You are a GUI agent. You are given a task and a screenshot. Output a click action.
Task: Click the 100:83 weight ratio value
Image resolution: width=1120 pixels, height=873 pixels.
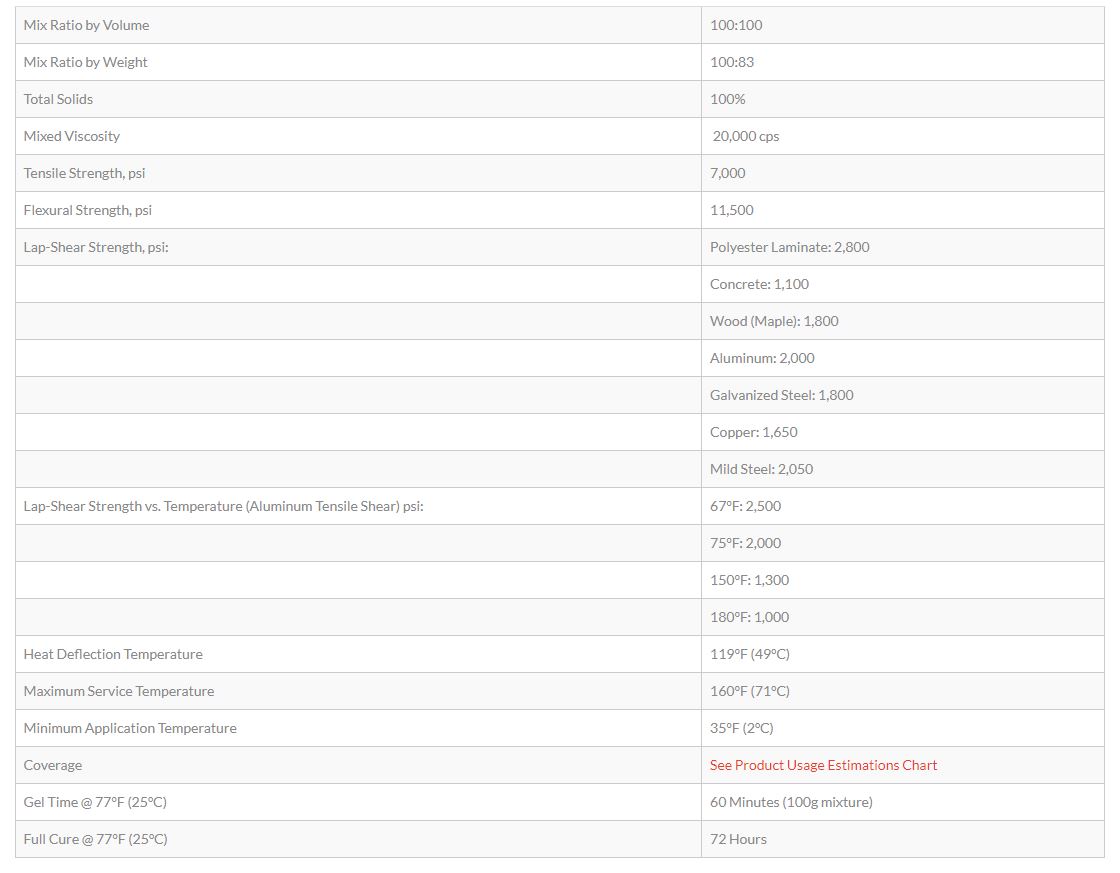coord(732,62)
